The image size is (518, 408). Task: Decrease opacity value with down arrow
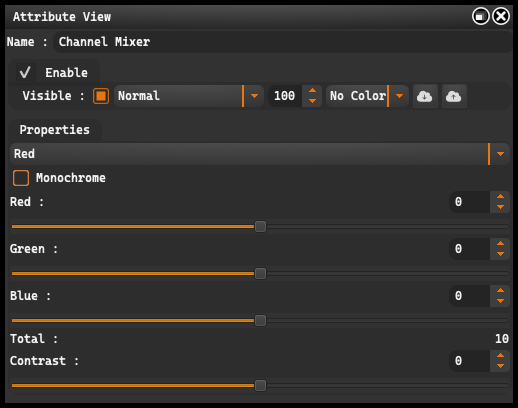(x=312, y=101)
